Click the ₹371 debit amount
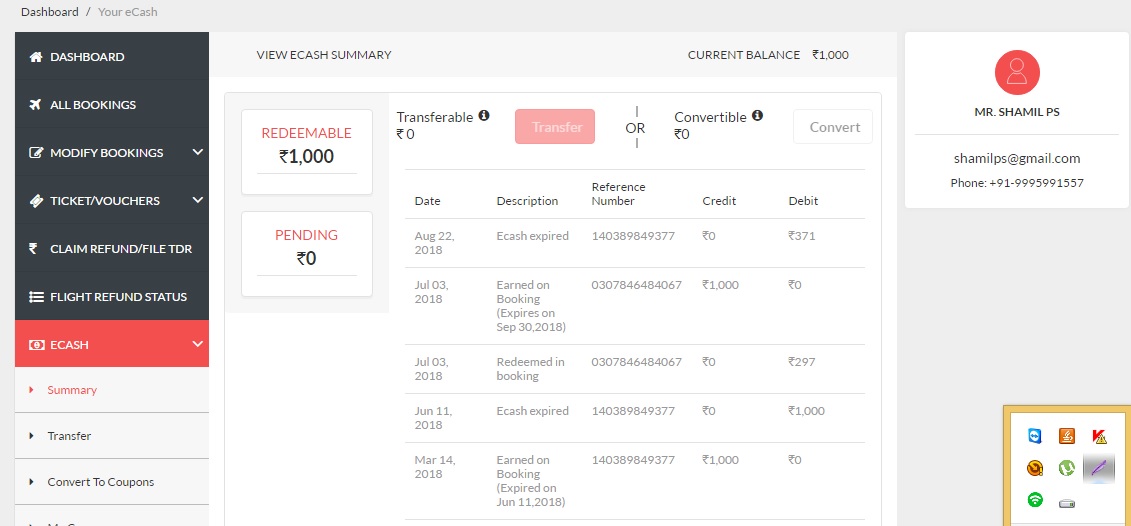This screenshot has height=526, width=1131. point(802,236)
